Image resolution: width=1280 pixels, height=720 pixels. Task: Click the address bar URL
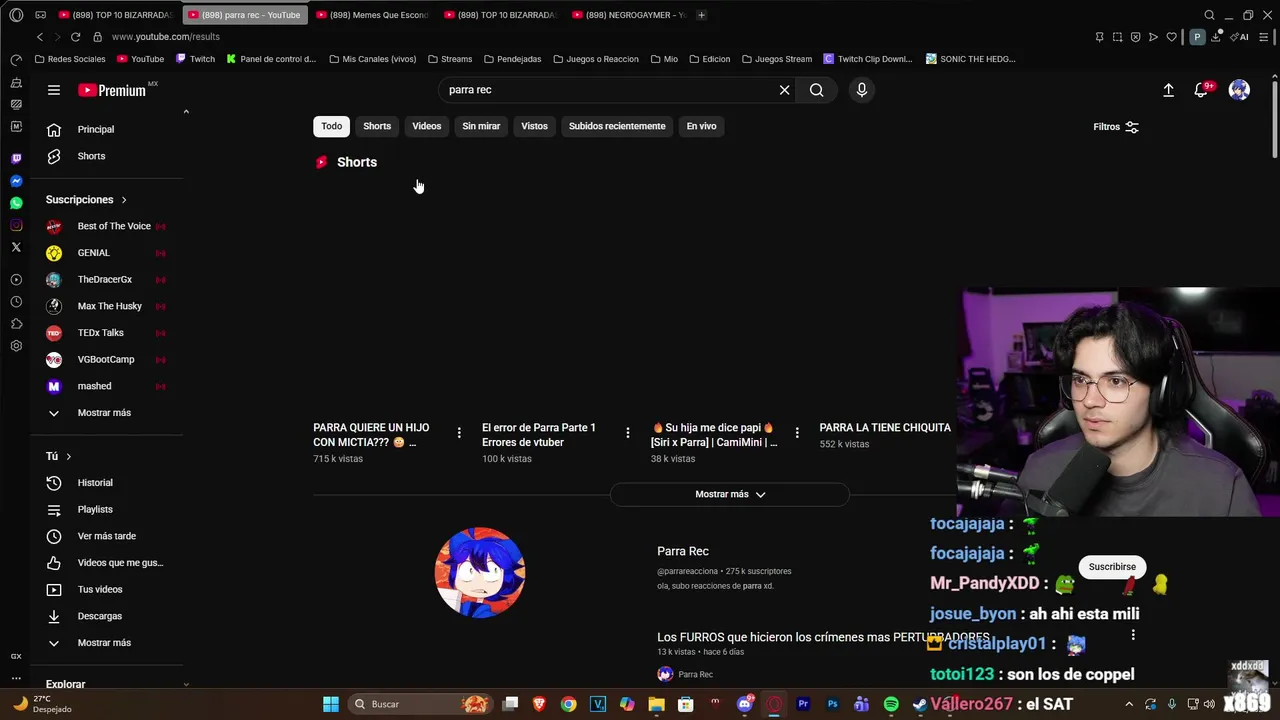click(165, 37)
